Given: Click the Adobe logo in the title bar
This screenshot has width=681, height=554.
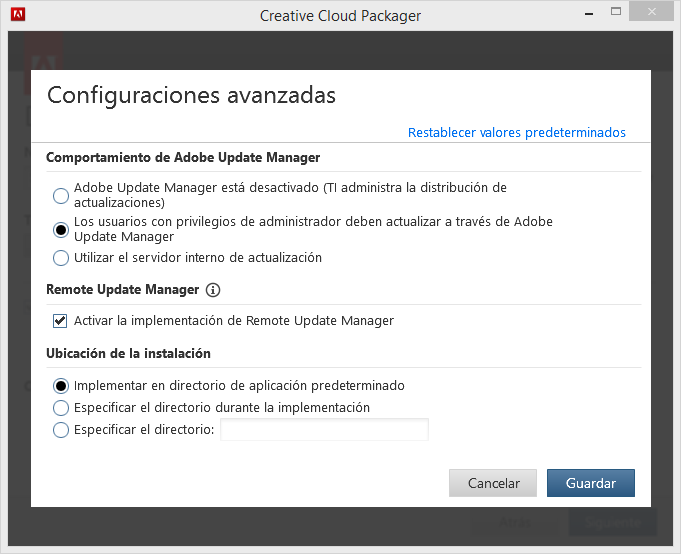Looking at the screenshot, I should coord(17,14).
